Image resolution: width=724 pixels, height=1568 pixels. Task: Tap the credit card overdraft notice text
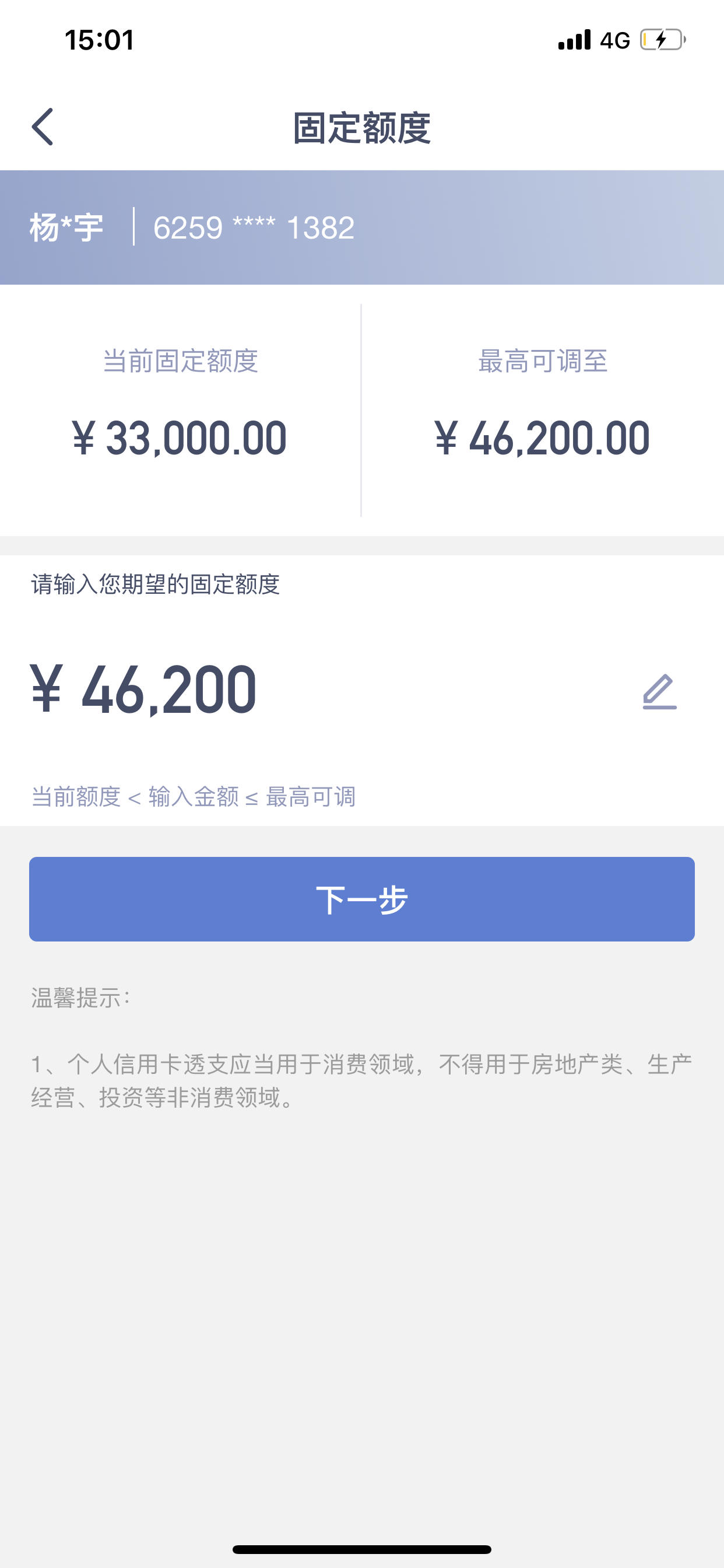coord(362,1080)
